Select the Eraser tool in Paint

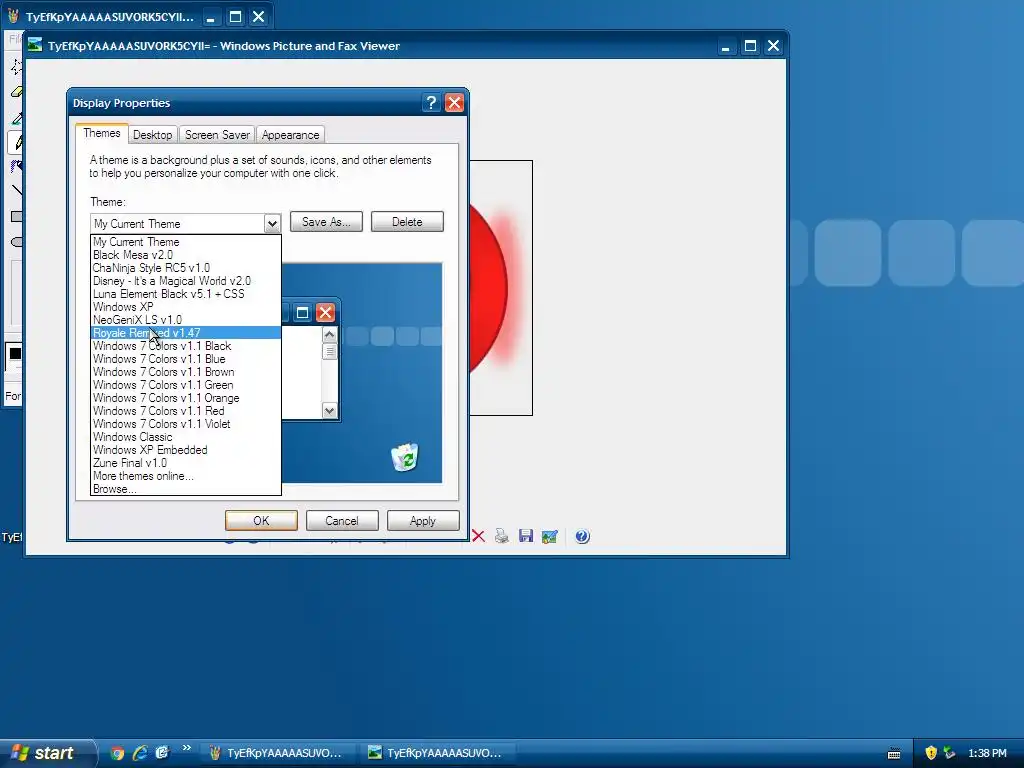[x=17, y=92]
